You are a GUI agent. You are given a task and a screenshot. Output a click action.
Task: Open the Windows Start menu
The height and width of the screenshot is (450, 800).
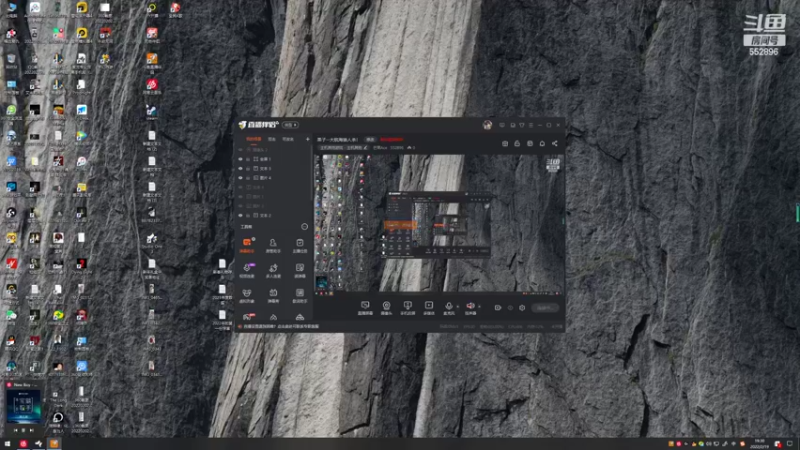pos(7,444)
